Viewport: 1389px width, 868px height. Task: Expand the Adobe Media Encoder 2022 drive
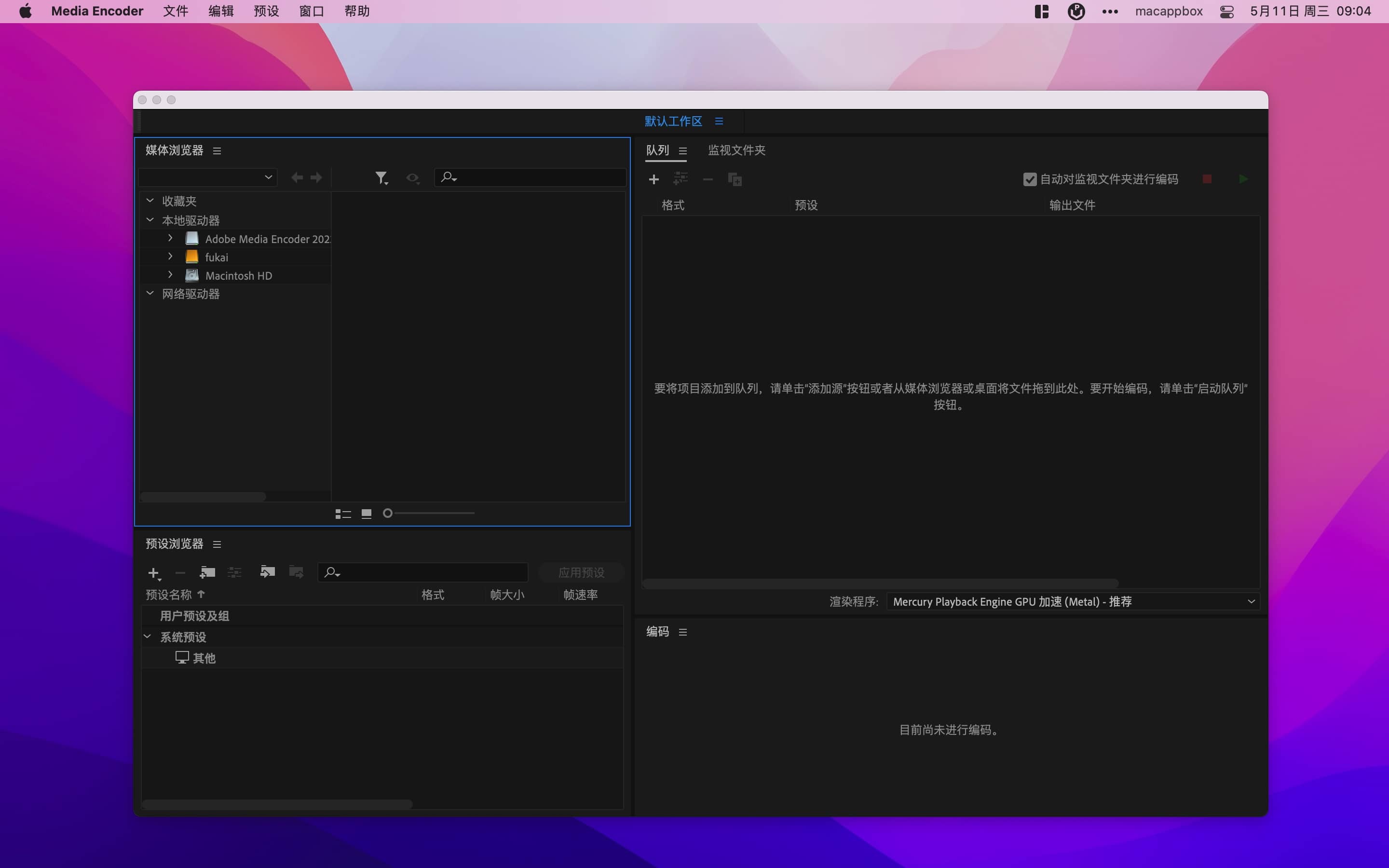point(170,238)
